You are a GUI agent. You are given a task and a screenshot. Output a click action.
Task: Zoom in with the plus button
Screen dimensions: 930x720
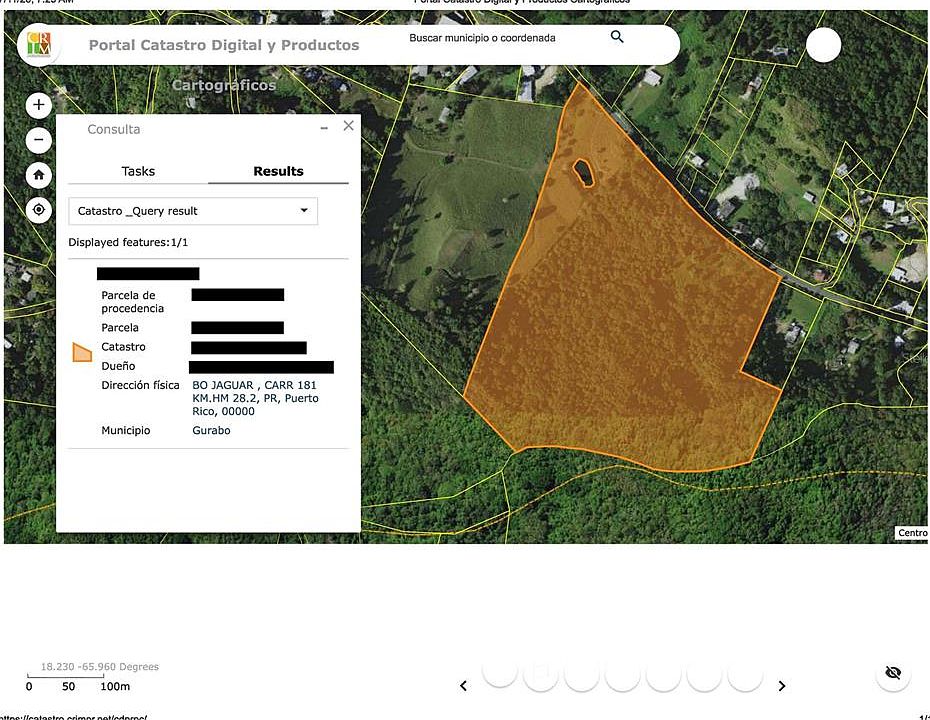pyautogui.click(x=39, y=105)
